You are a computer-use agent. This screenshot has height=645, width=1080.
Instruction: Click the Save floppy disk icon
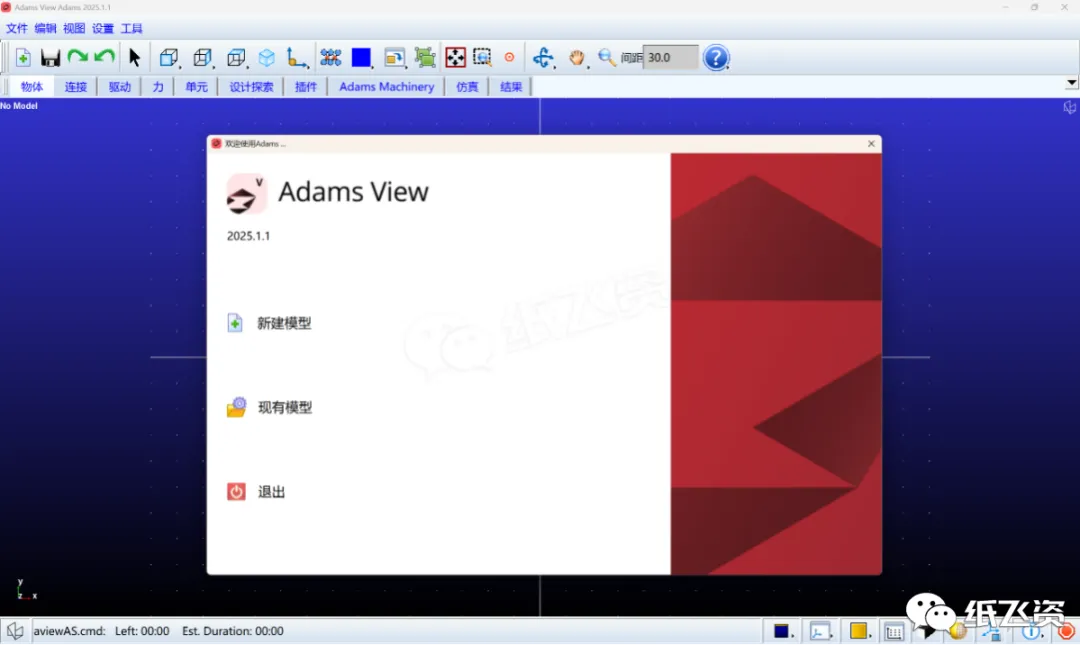pyautogui.click(x=50, y=58)
